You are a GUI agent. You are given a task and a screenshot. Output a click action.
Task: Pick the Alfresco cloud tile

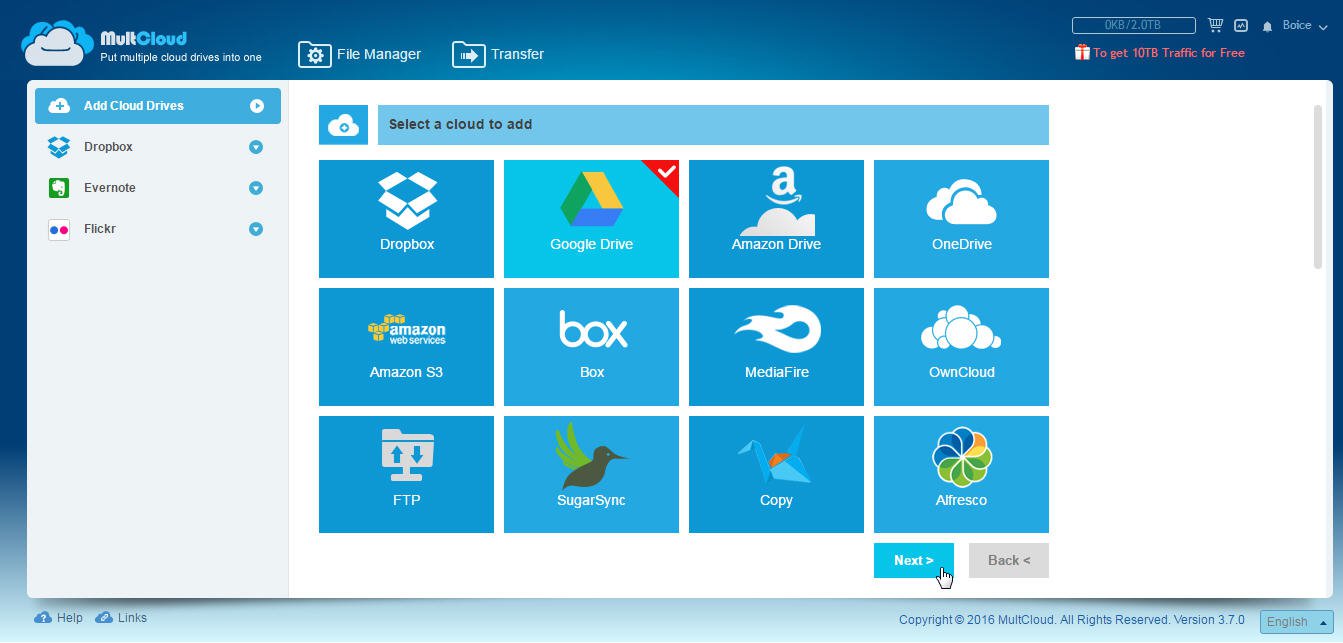[960, 474]
